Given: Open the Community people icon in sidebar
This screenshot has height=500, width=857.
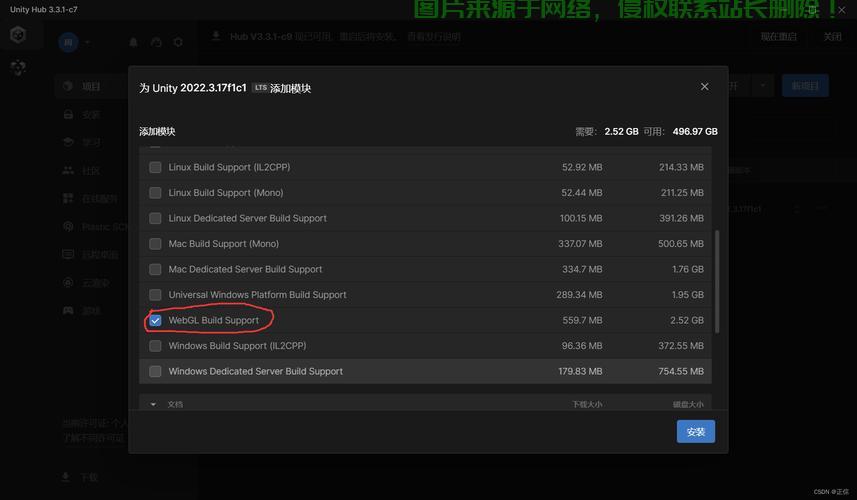Looking at the screenshot, I should (68, 170).
